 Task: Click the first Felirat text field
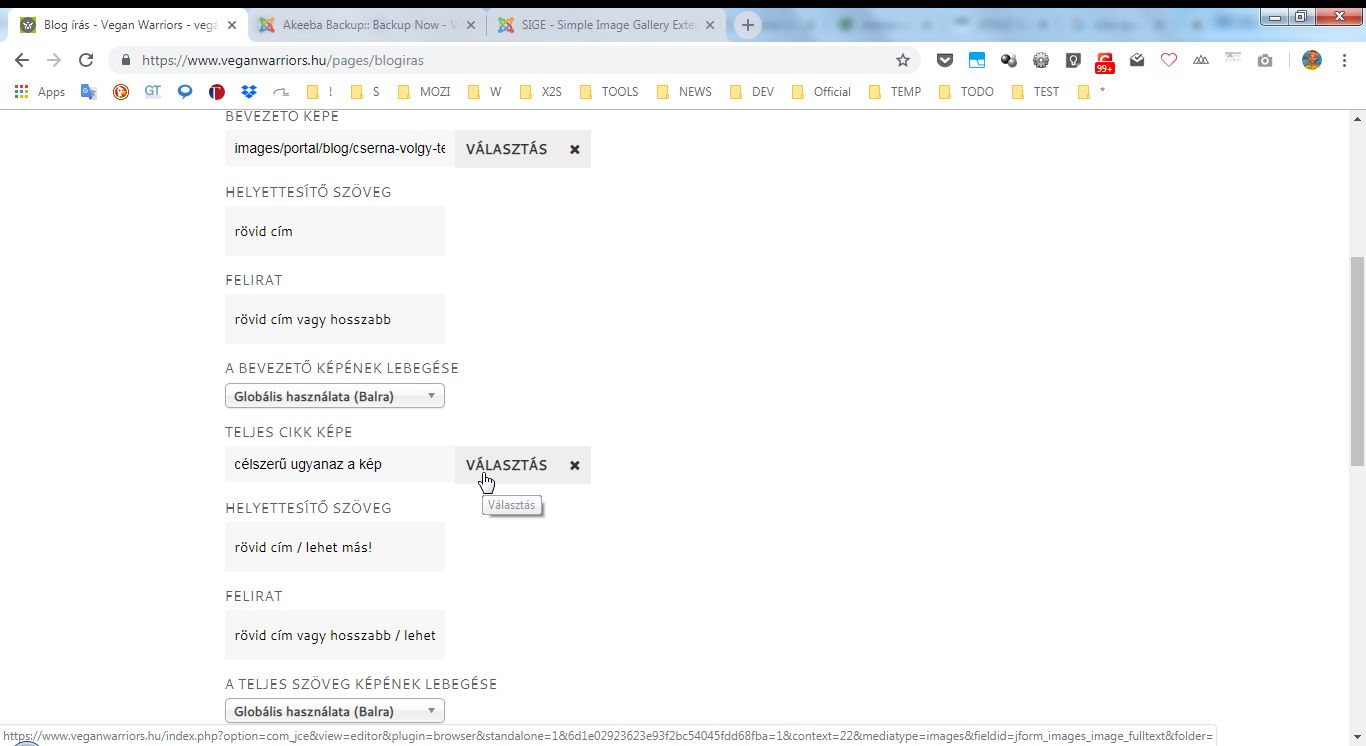click(334, 319)
